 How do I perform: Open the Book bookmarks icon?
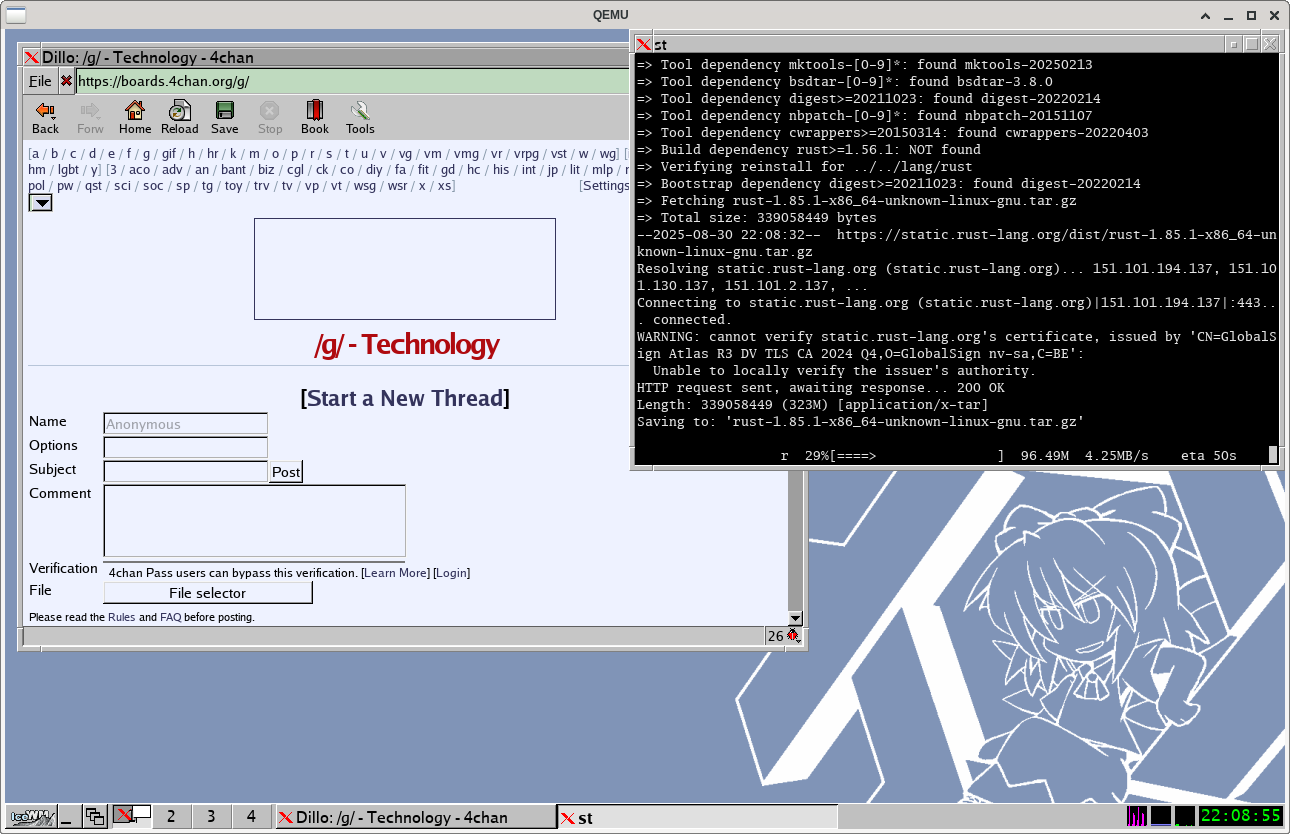tap(315, 117)
